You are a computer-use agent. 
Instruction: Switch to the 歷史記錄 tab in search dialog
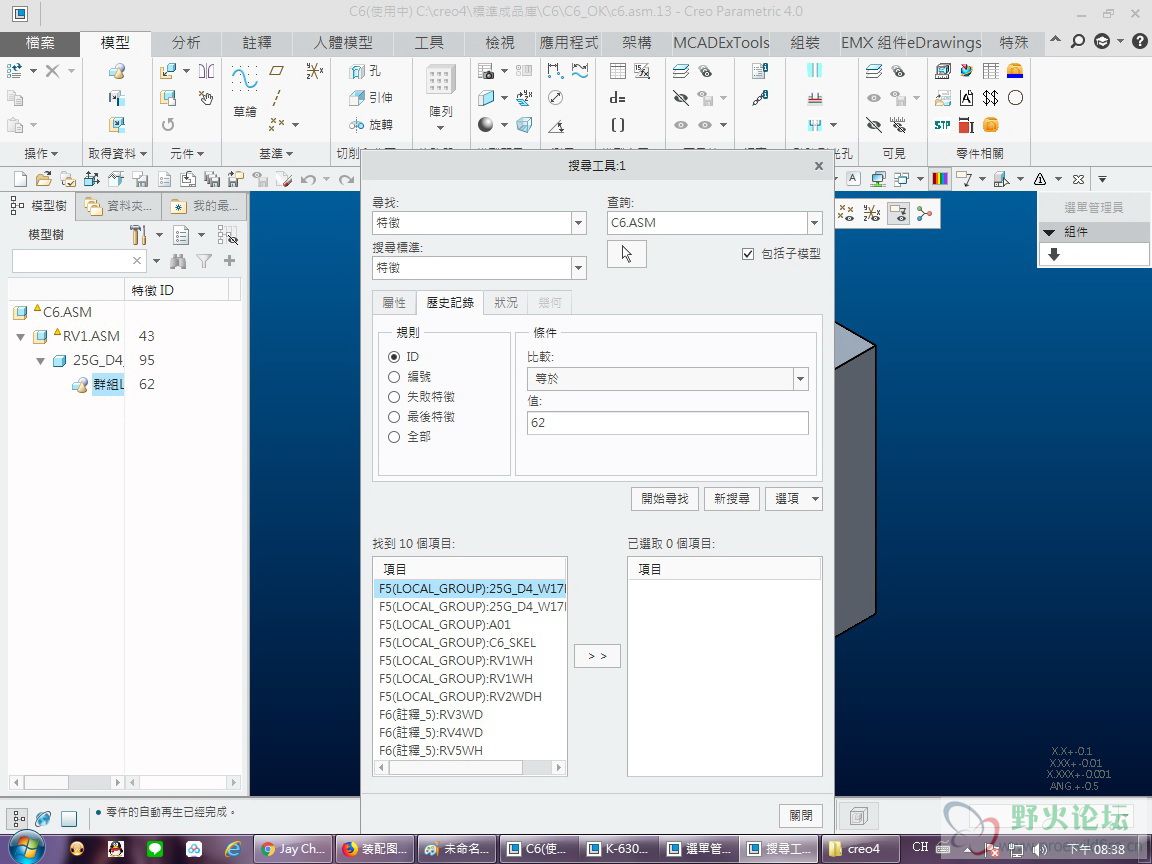pyautogui.click(x=450, y=303)
